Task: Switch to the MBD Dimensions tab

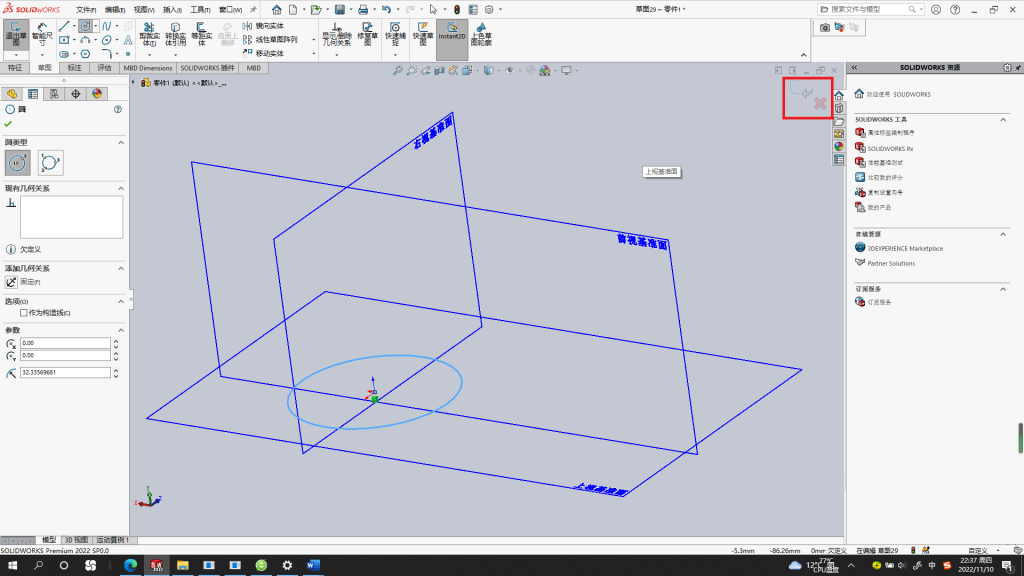Action: [148, 68]
